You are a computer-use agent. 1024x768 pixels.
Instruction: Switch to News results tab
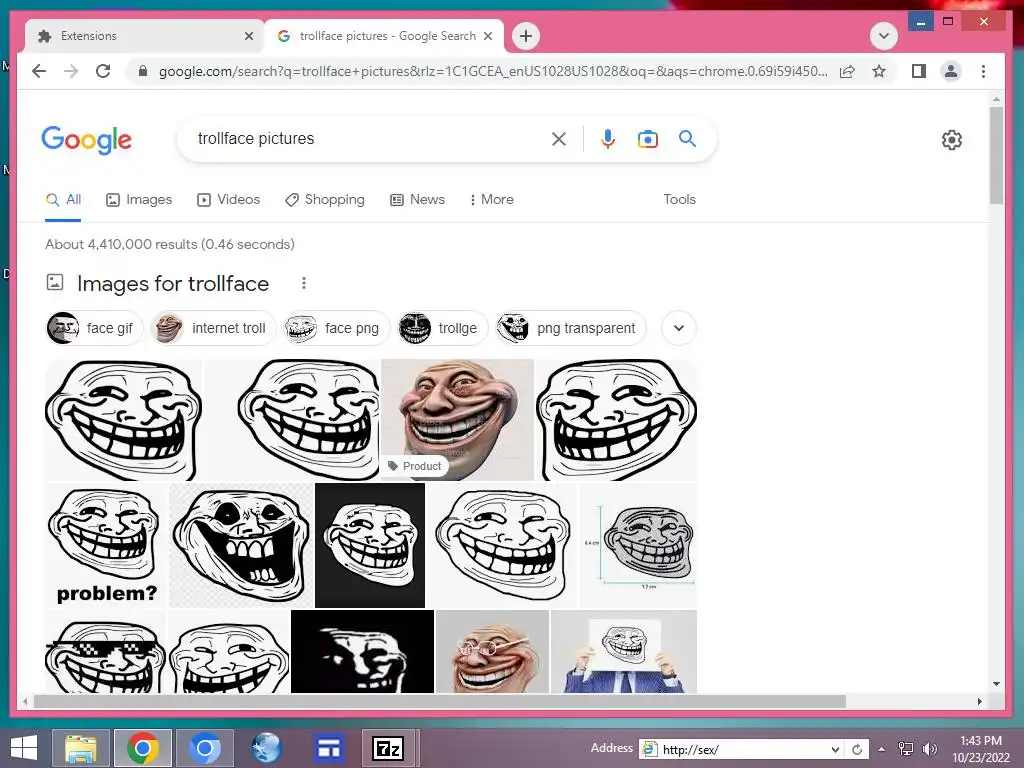(x=417, y=200)
